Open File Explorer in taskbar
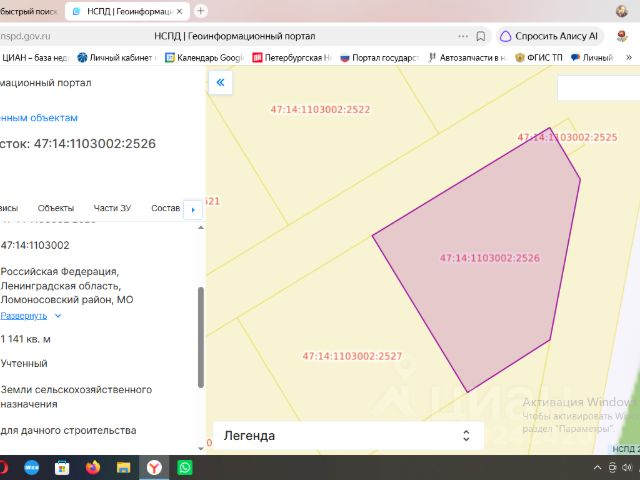 click(x=123, y=467)
